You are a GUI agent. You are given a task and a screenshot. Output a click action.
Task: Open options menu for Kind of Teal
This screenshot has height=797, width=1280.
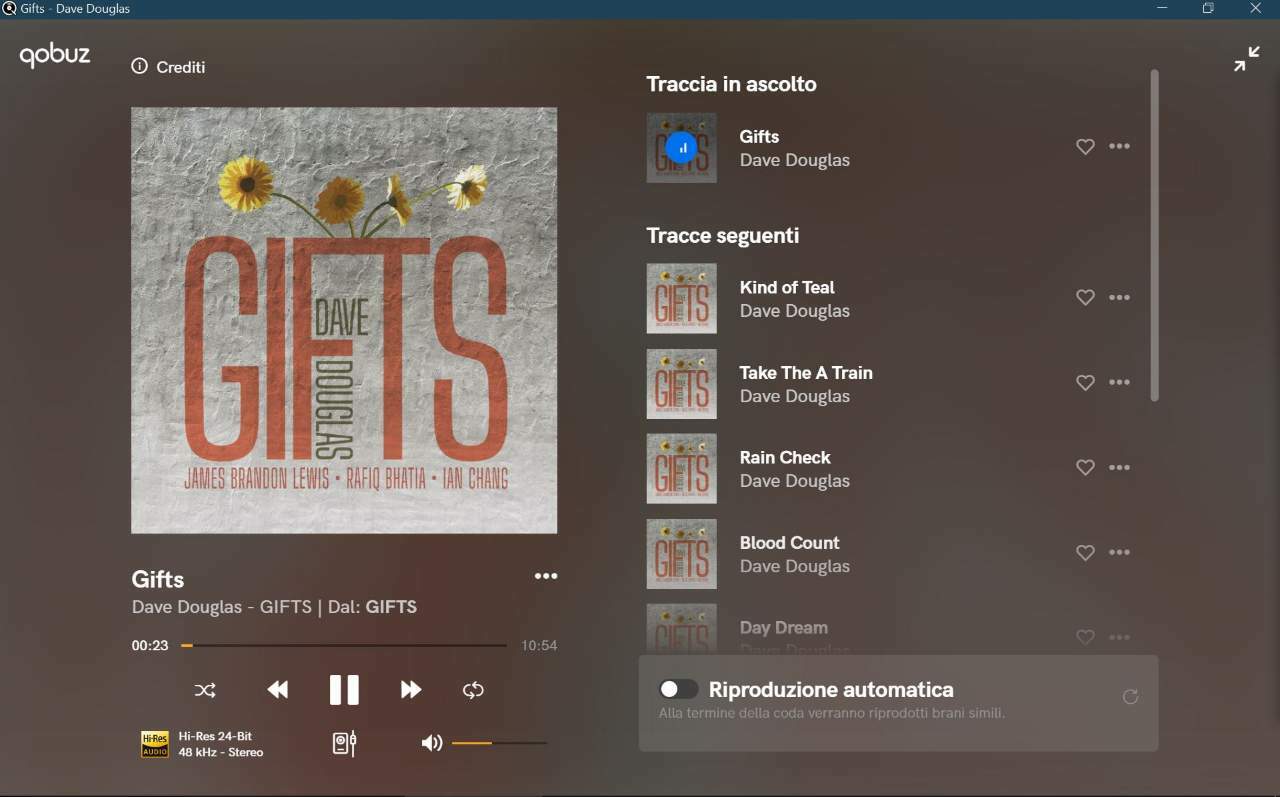(1120, 297)
